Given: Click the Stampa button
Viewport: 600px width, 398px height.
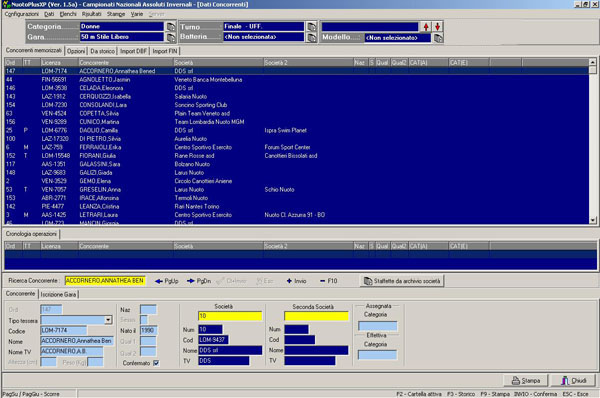Looking at the screenshot, I should [x=526, y=380].
